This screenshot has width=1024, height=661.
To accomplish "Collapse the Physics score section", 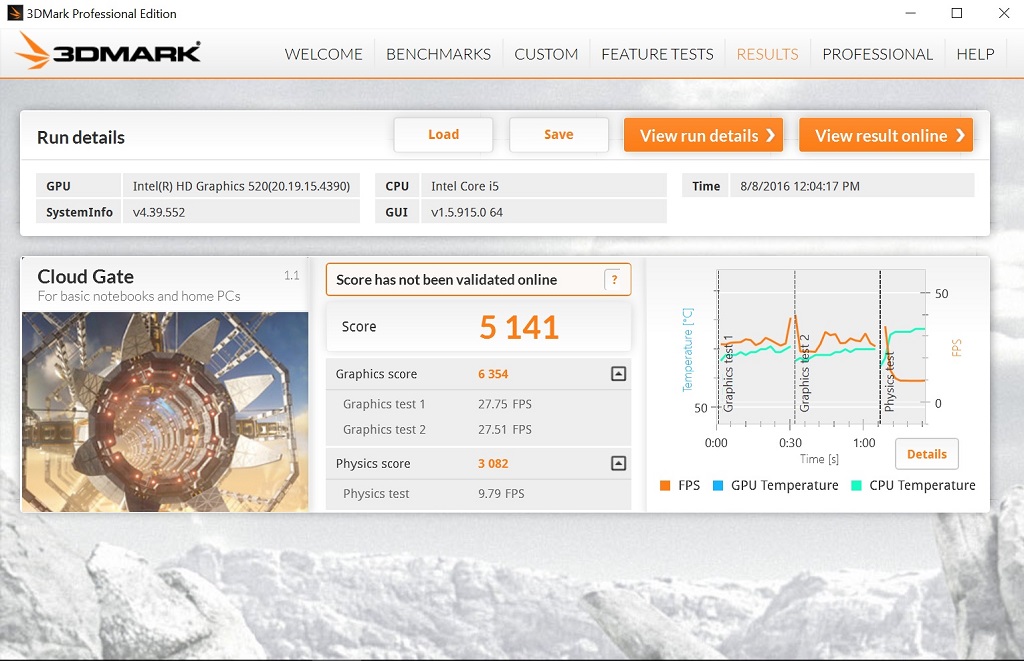I will [x=618, y=463].
